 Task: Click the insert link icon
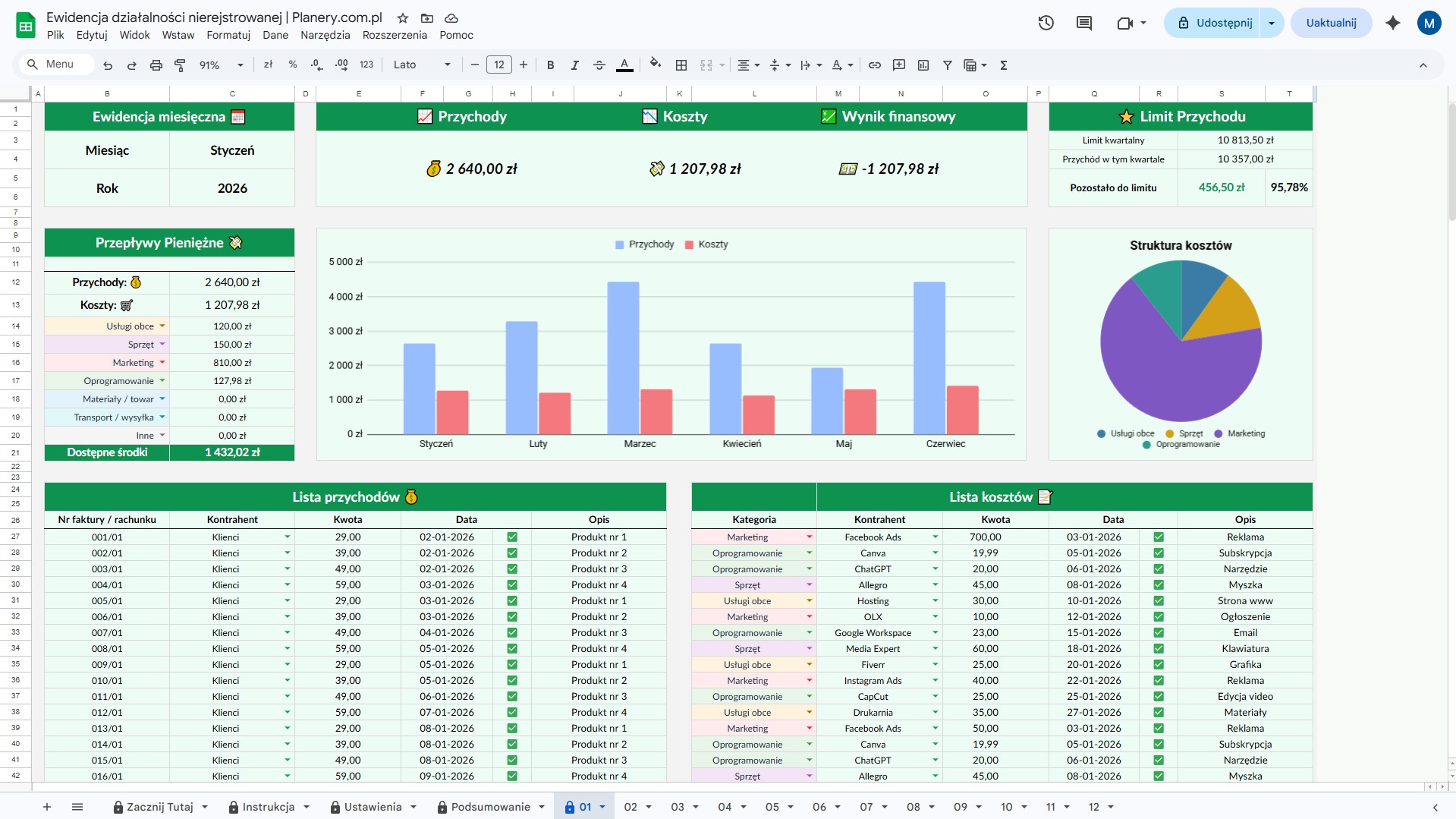[x=874, y=65]
